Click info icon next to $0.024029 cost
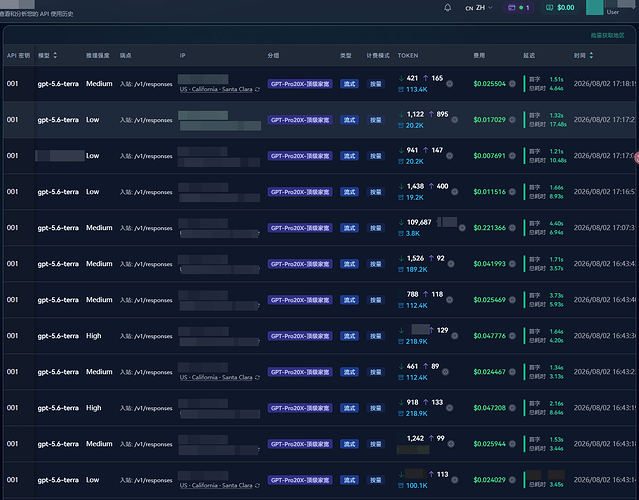639x500 pixels. (x=512, y=480)
